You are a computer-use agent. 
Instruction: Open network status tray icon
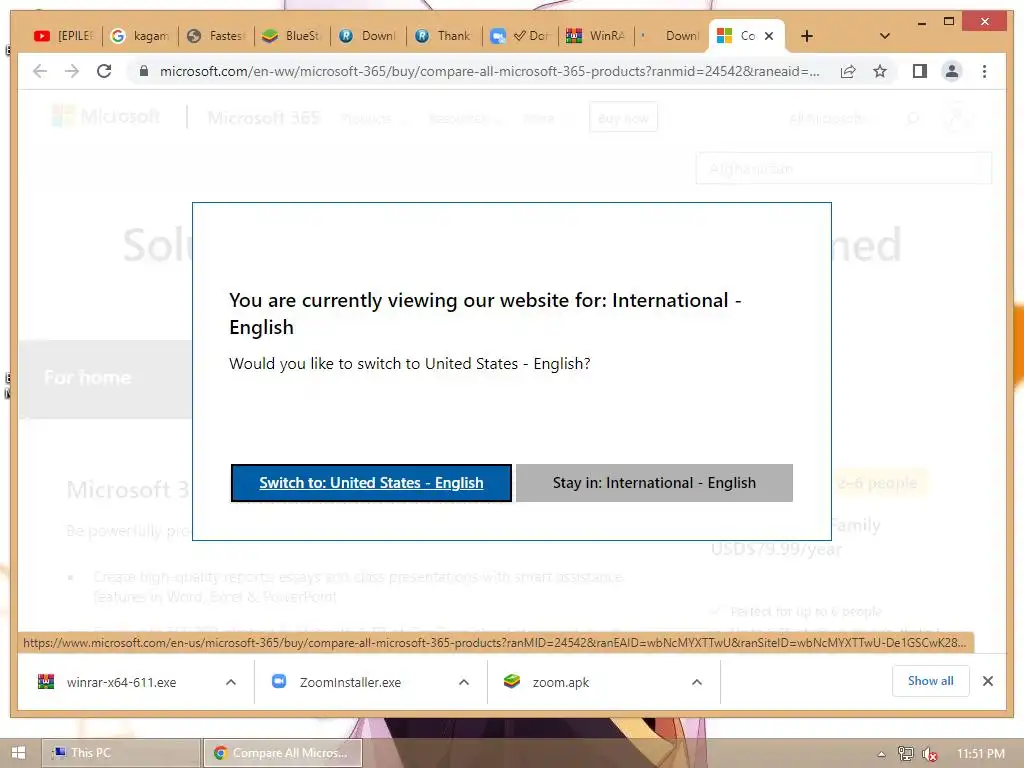905,754
